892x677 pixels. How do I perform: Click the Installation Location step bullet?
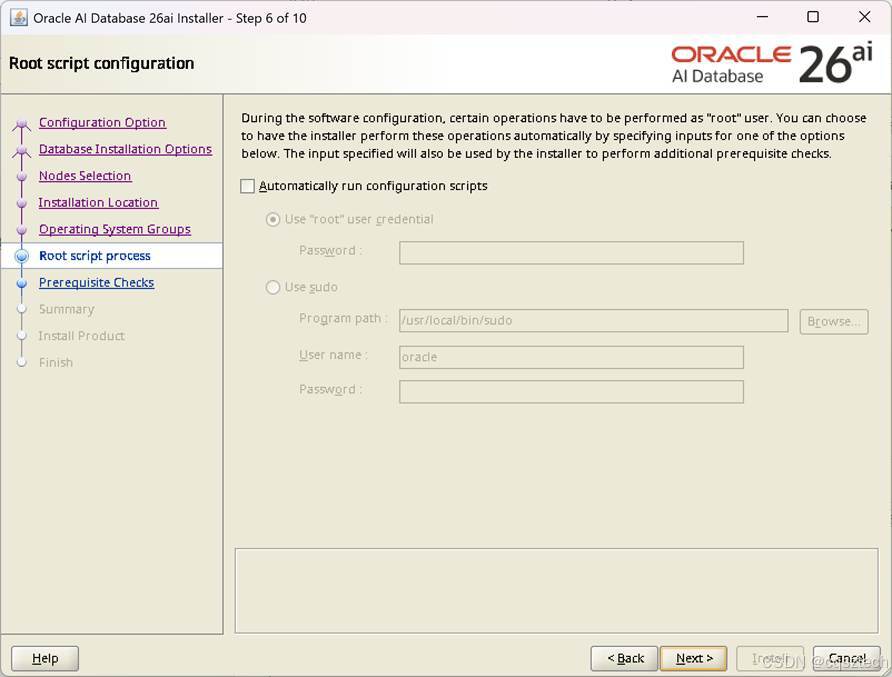click(x=22, y=203)
